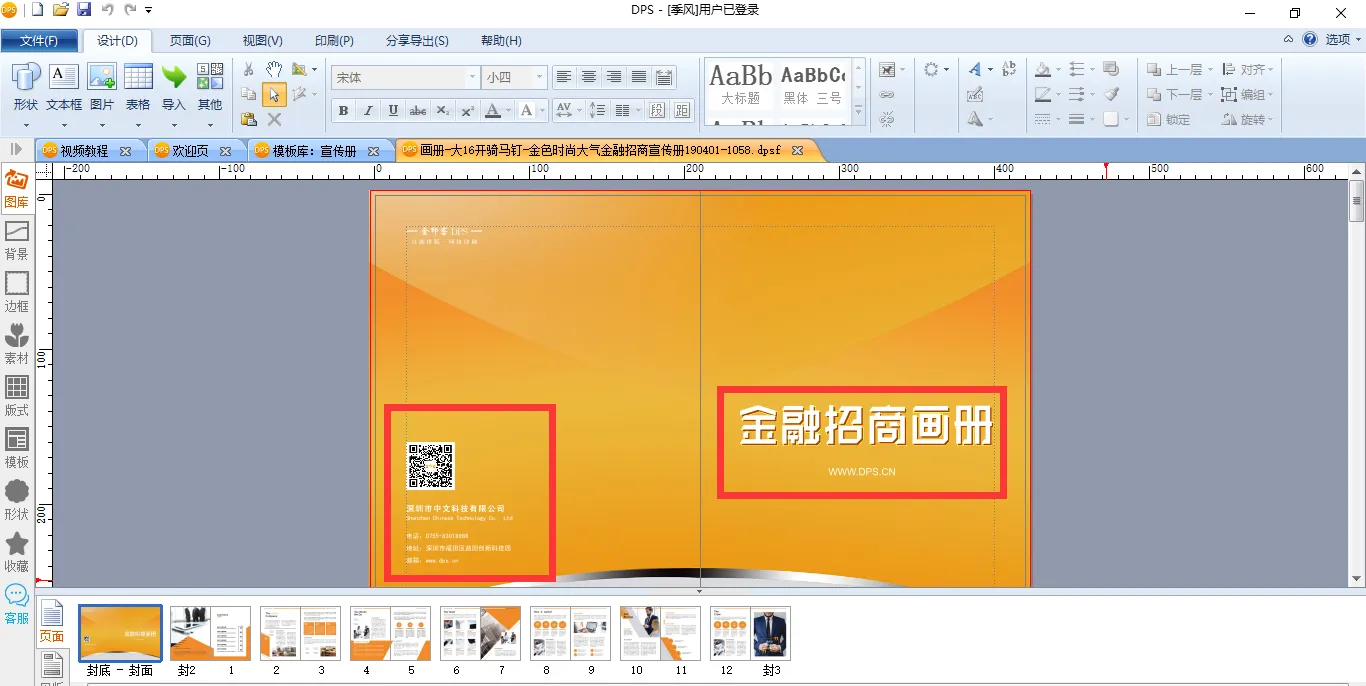1366x686 pixels.
Task: Apply the 大标题 heading style
Action: [741, 86]
